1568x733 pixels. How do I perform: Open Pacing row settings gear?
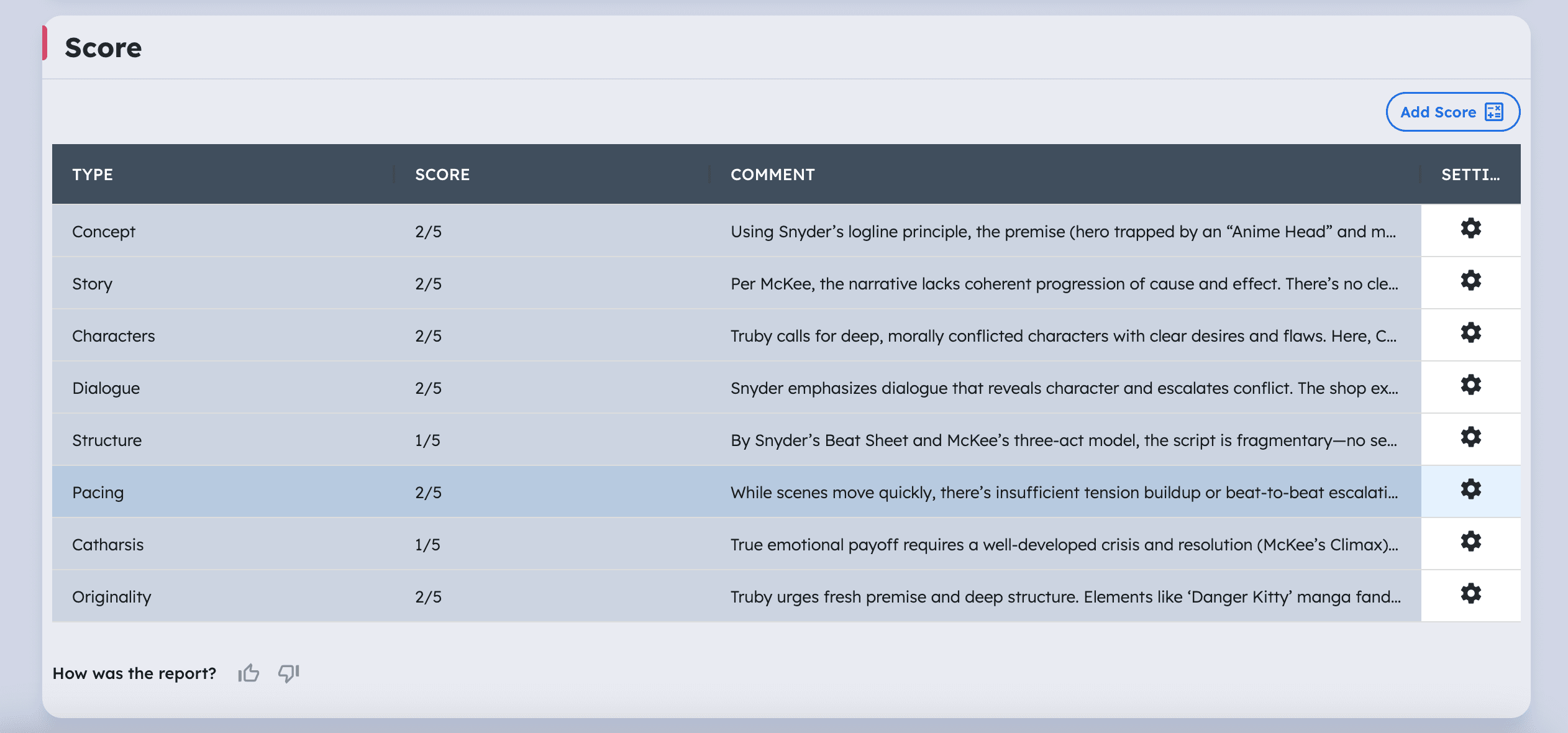1470,489
